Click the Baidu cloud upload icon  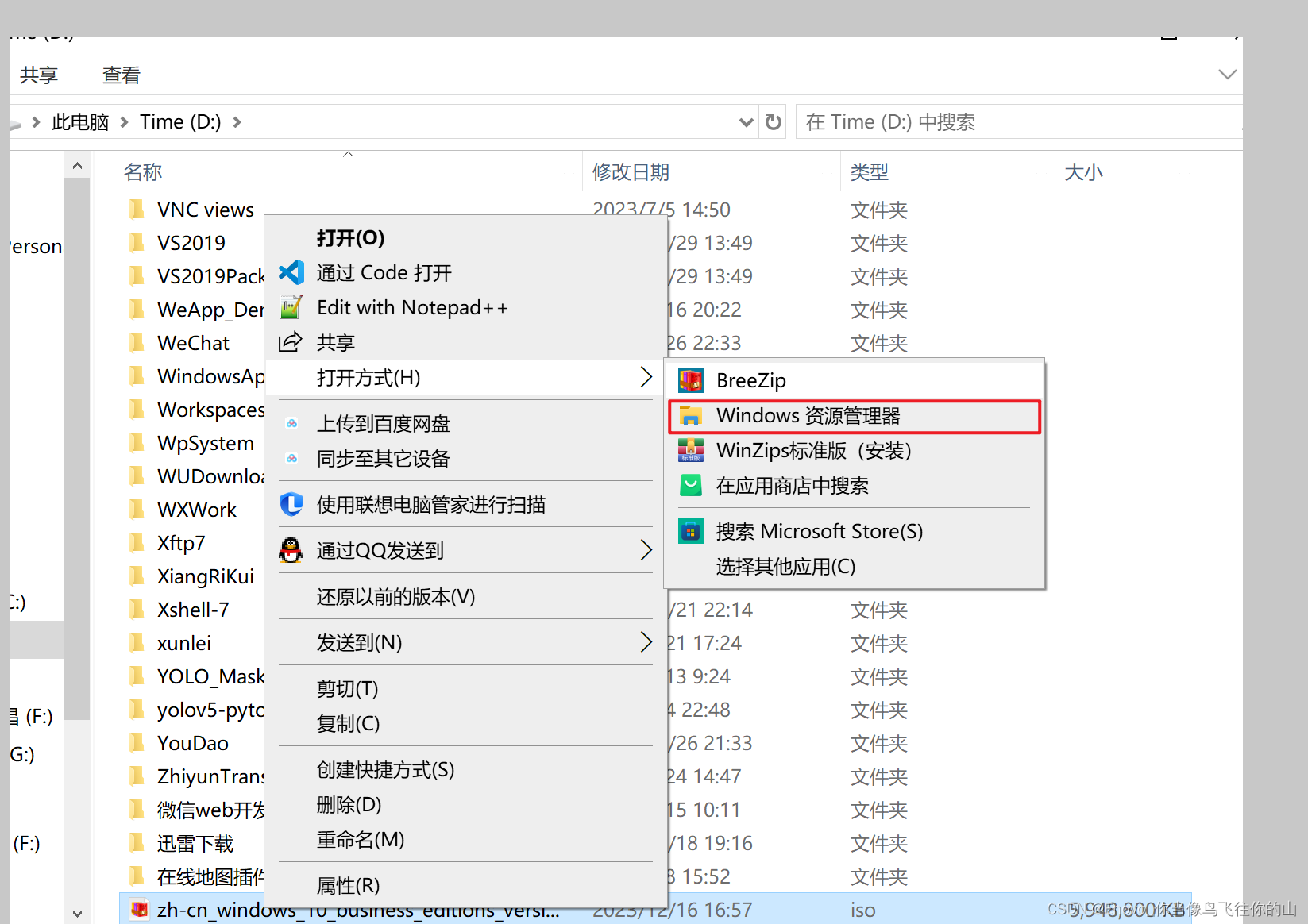[292, 423]
